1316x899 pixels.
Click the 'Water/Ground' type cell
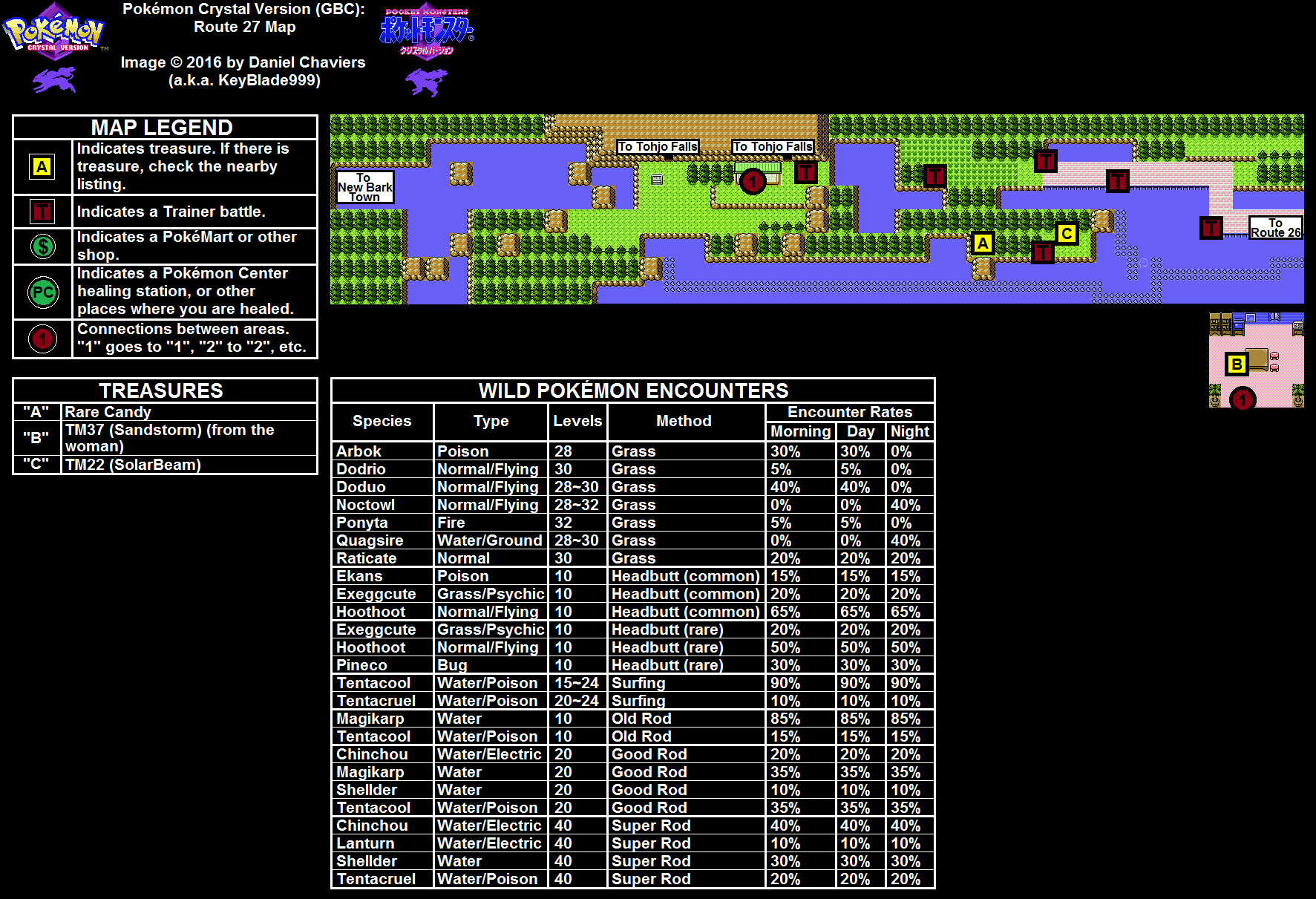pyautogui.click(x=490, y=540)
